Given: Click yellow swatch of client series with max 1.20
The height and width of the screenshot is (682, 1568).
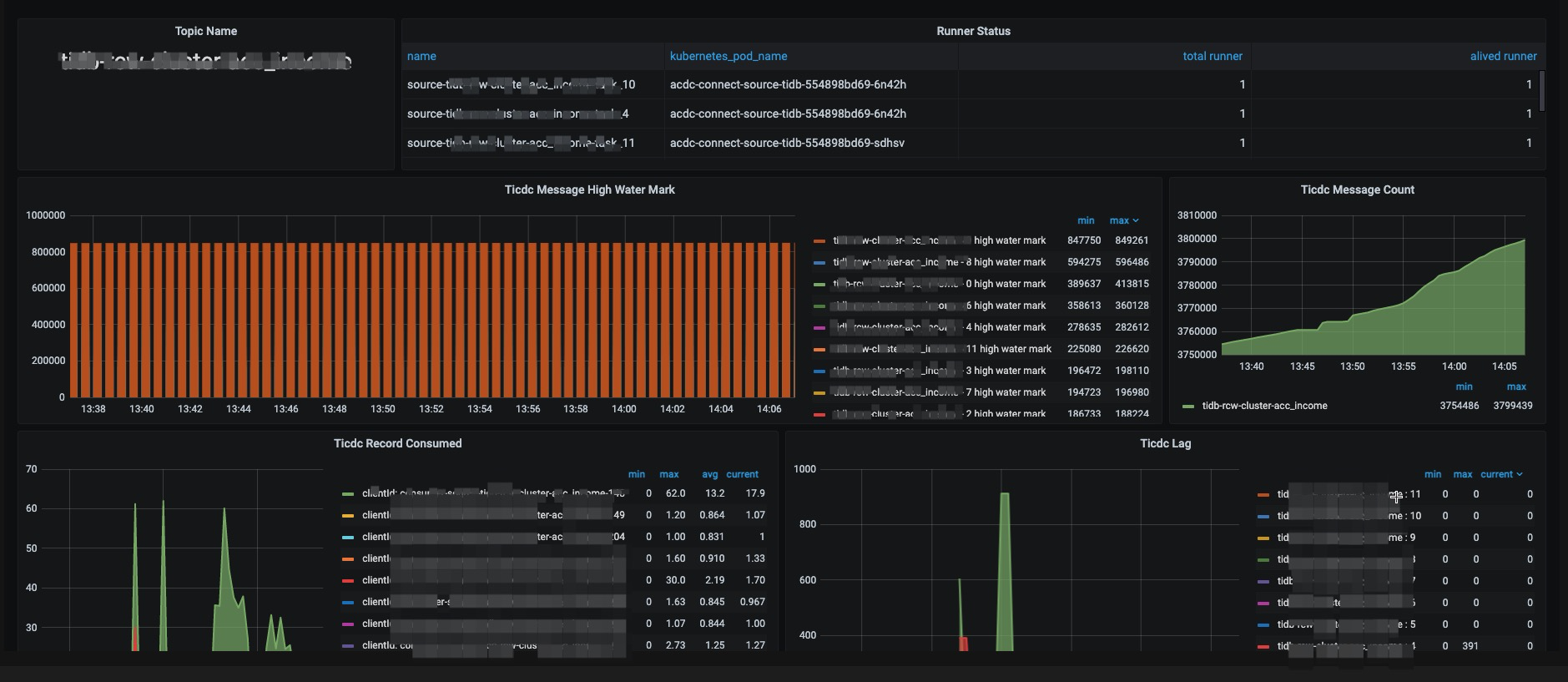Looking at the screenshot, I should 348,515.
